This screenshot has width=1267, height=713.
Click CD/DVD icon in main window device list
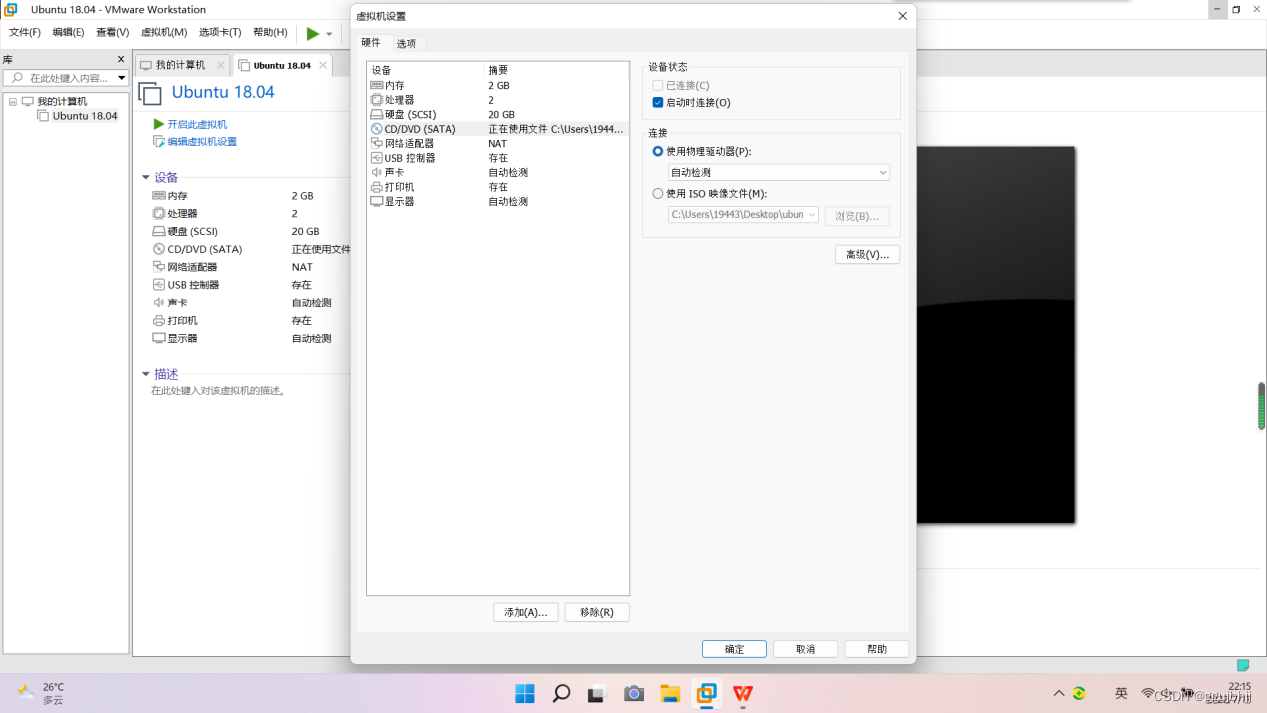(x=159, y=249)
